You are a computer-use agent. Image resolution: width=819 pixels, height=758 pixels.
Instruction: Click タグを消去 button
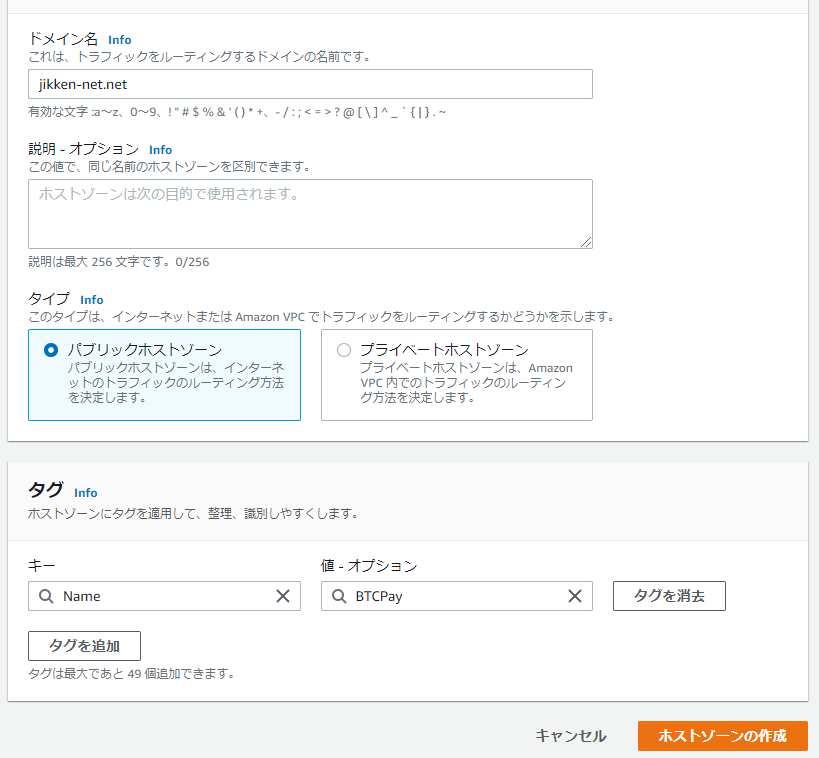(x=669, y=596)
